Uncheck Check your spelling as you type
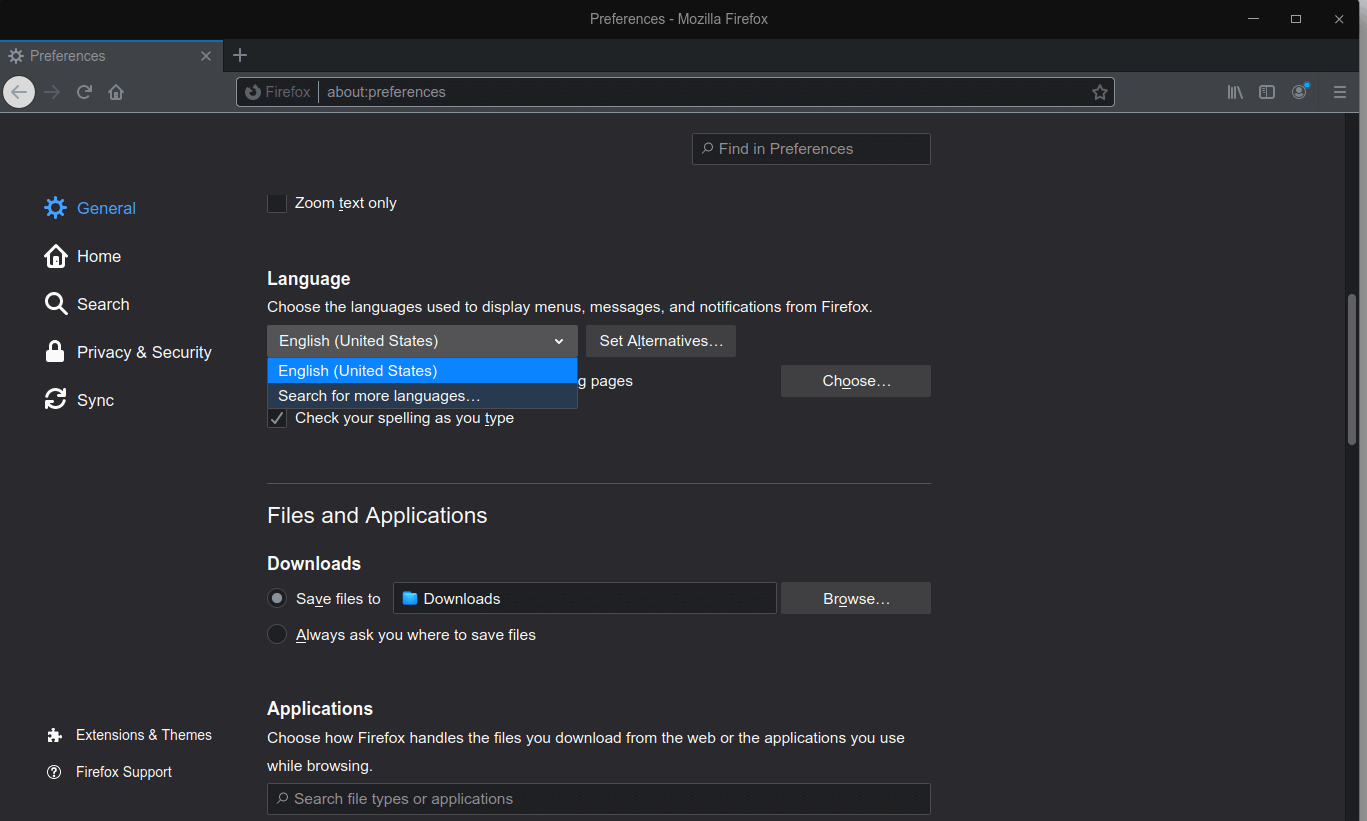 [277, 418]
